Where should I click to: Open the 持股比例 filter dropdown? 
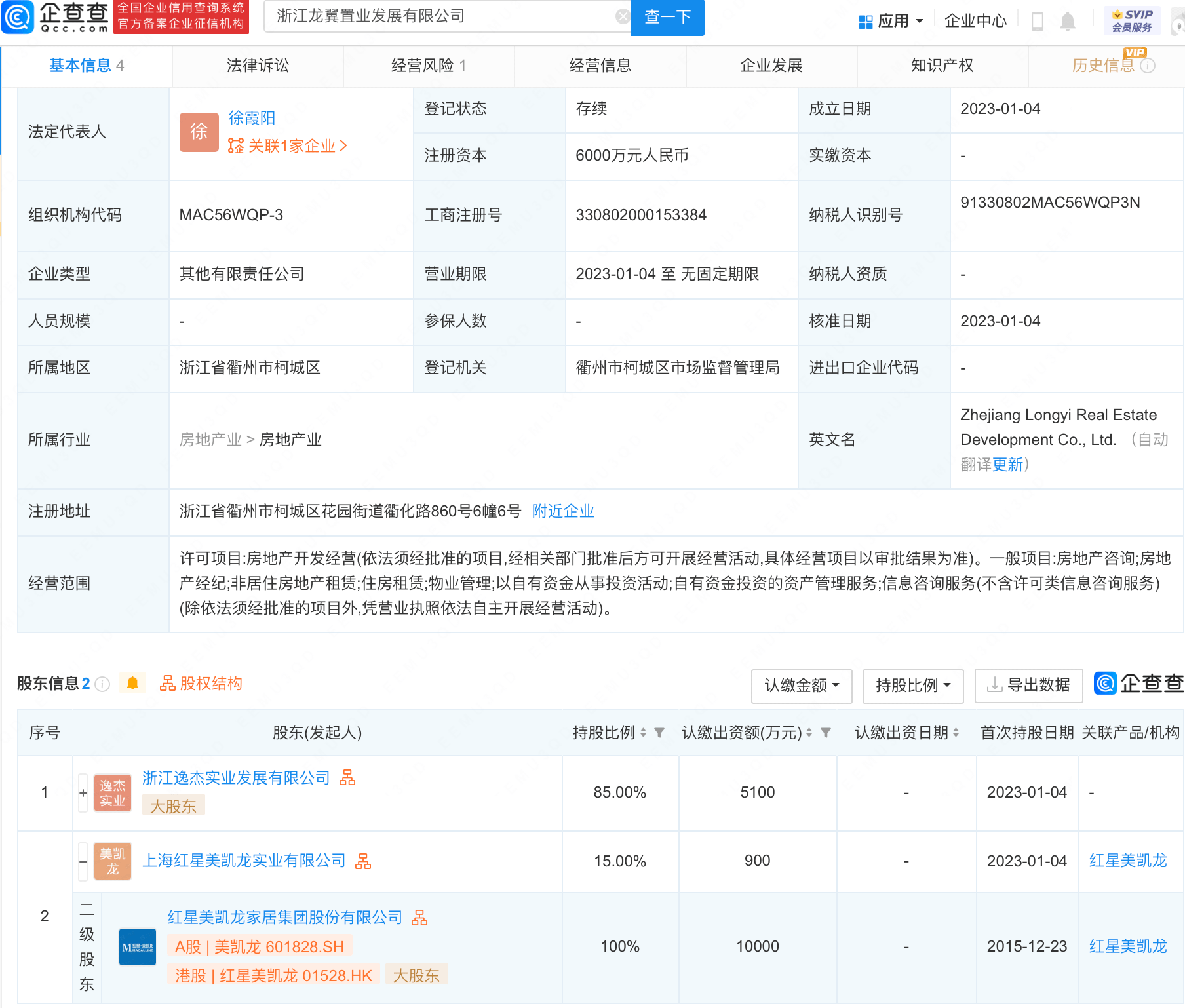(913, 686)
